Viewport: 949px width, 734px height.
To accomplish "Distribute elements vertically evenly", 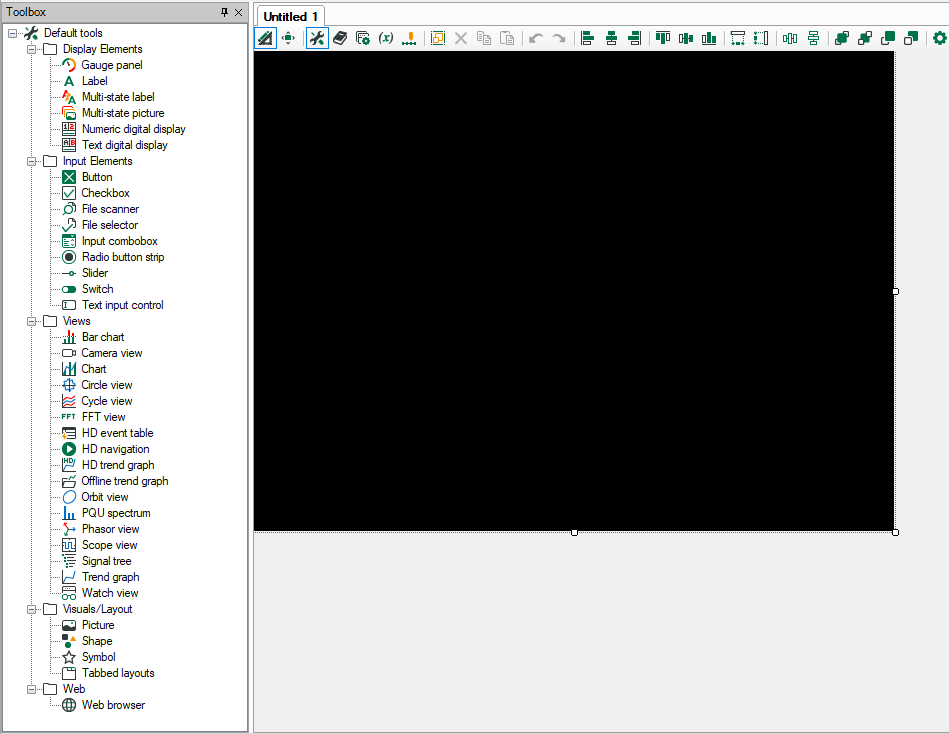I will click(813, 38).
